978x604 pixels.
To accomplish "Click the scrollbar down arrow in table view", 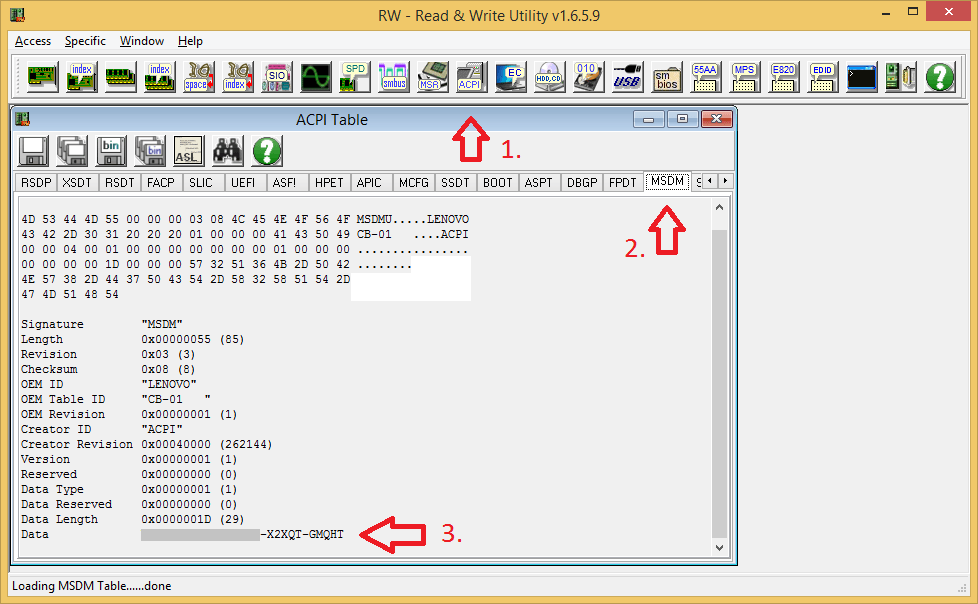I will [719, 548].
